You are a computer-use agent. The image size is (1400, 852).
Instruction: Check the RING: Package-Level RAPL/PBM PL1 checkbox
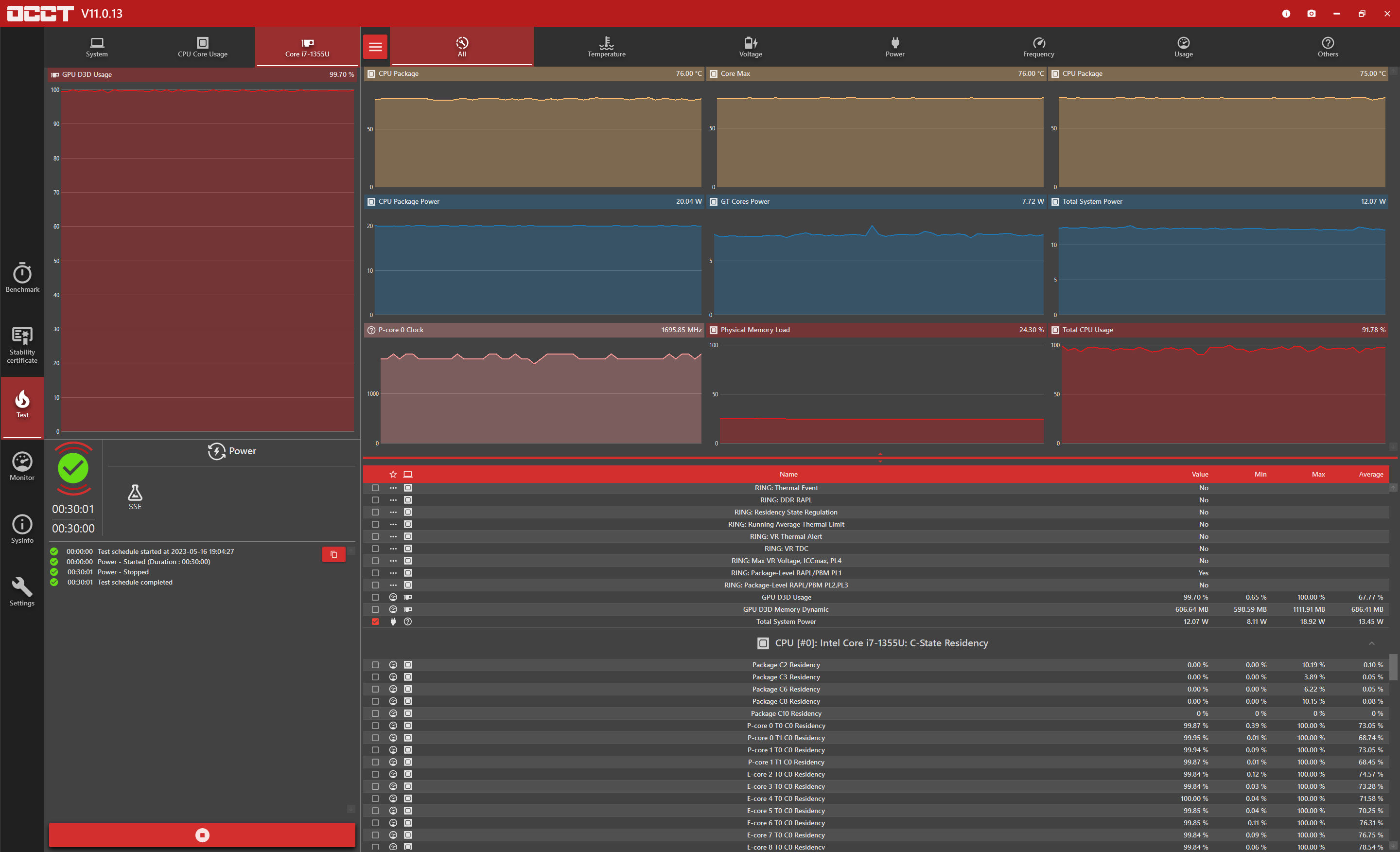pyautogui.click(x=376, y=573)
